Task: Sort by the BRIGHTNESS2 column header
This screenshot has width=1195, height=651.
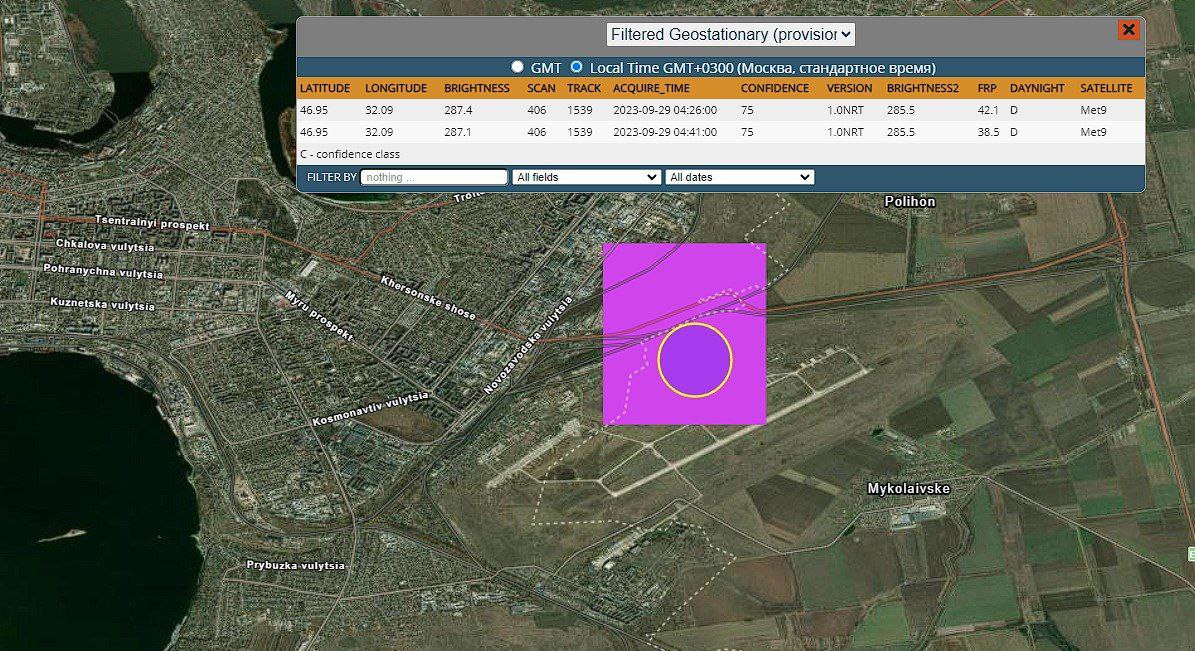Action: pyautogui.click(x=922, y=88)
